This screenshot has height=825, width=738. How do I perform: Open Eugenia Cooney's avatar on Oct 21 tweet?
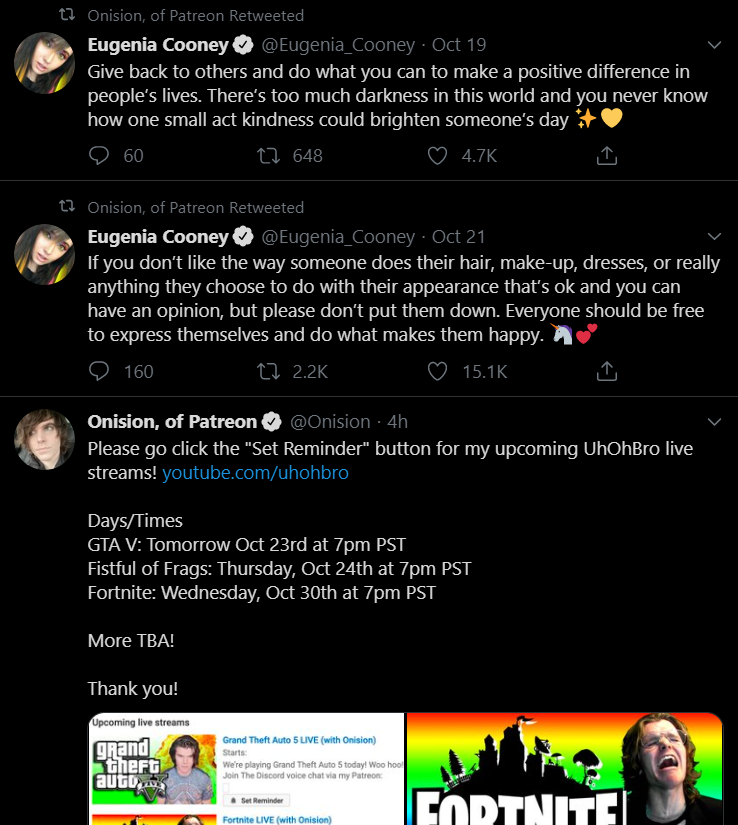tap(44, 255)
